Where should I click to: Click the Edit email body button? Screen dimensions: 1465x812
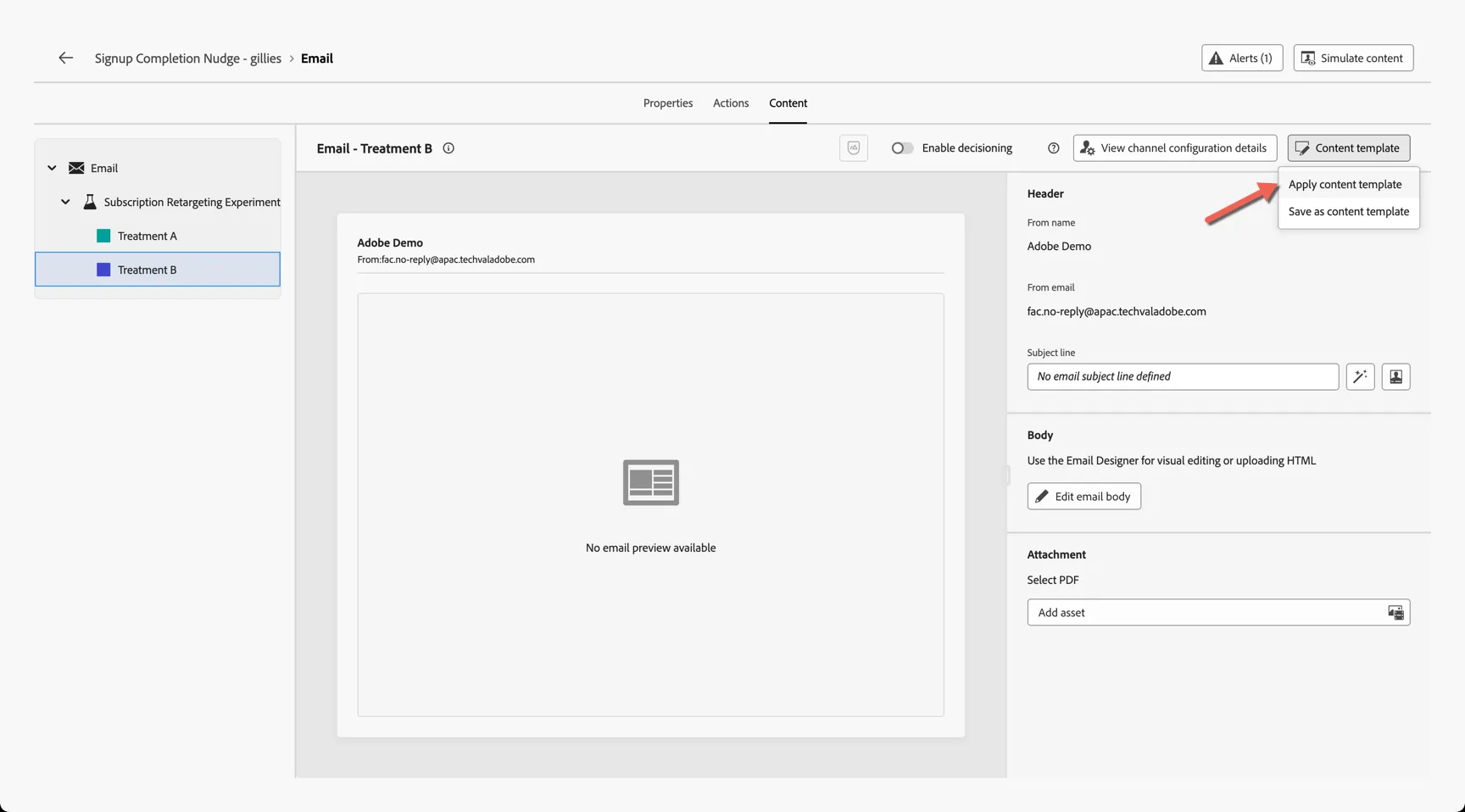coord(1083,496)
